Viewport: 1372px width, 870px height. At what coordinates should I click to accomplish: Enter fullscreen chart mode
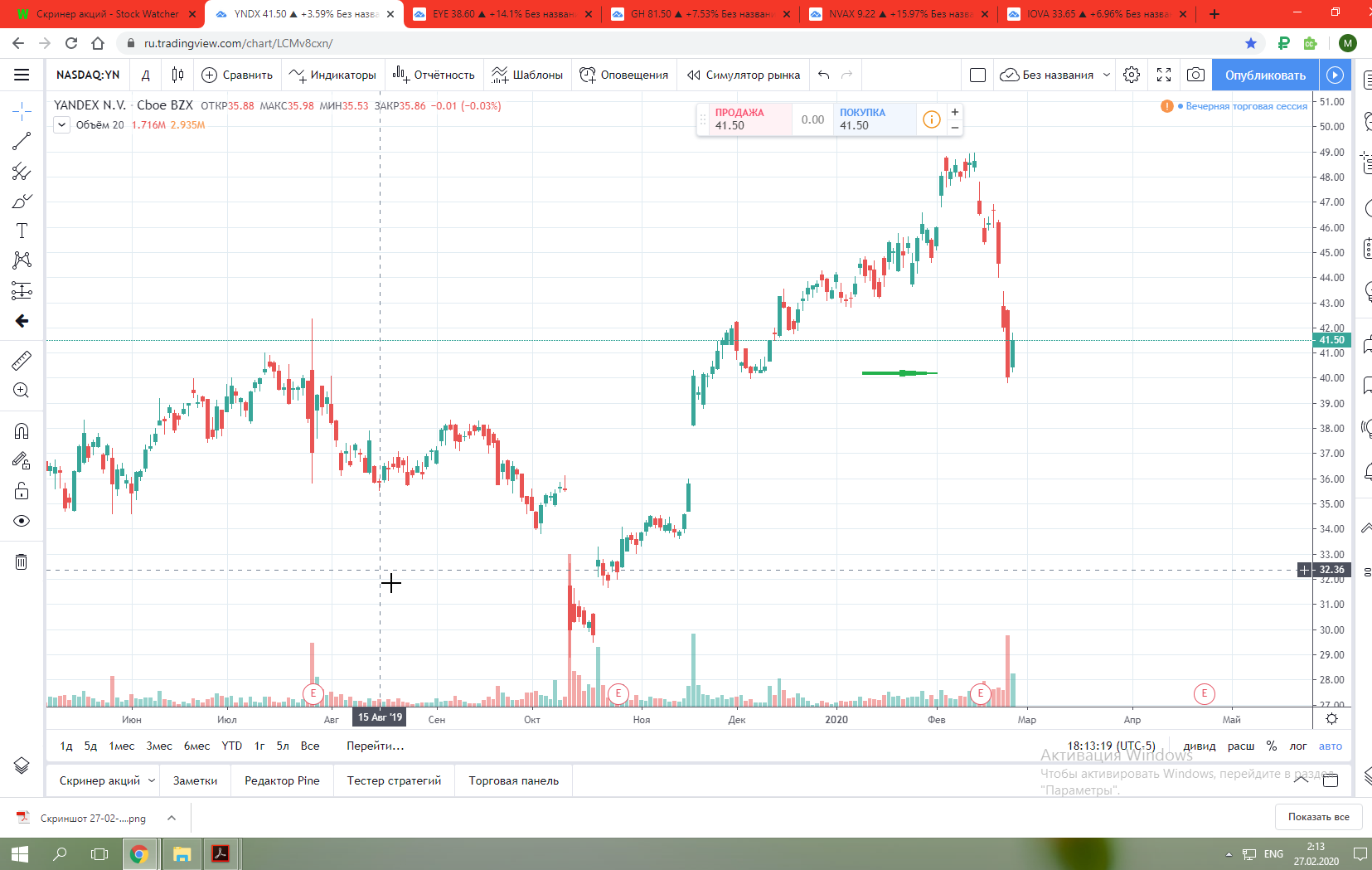(1164, 75)
